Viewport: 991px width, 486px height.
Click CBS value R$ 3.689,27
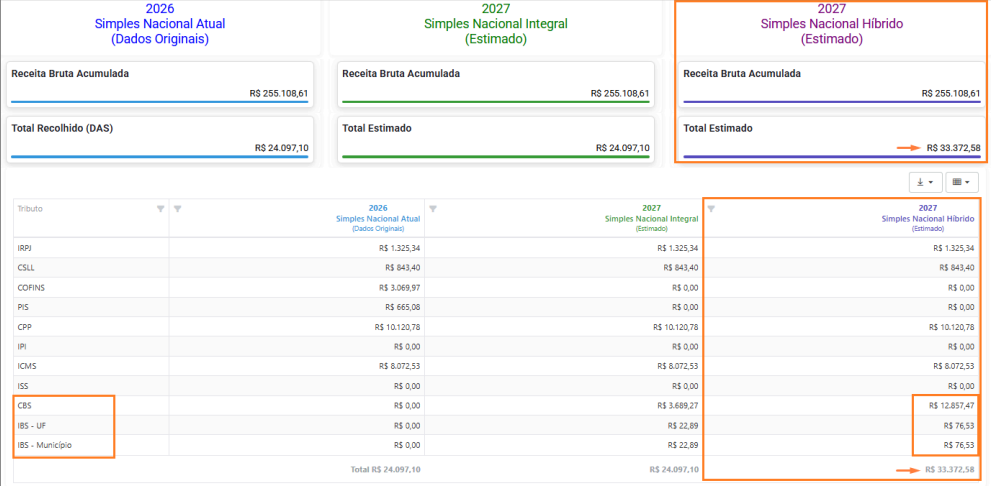678,406
